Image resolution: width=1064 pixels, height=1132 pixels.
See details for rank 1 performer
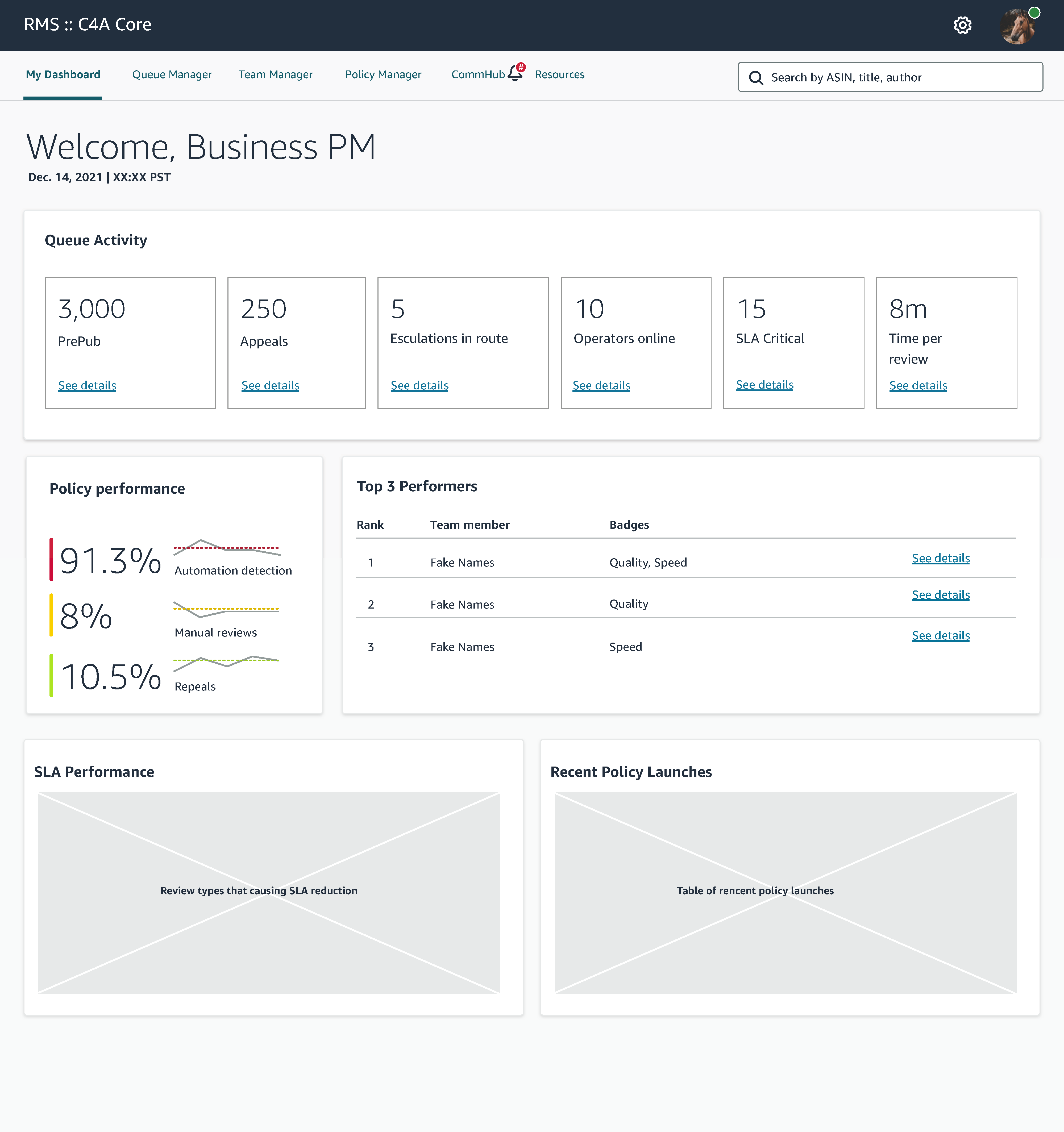click(x=940, y=558)
